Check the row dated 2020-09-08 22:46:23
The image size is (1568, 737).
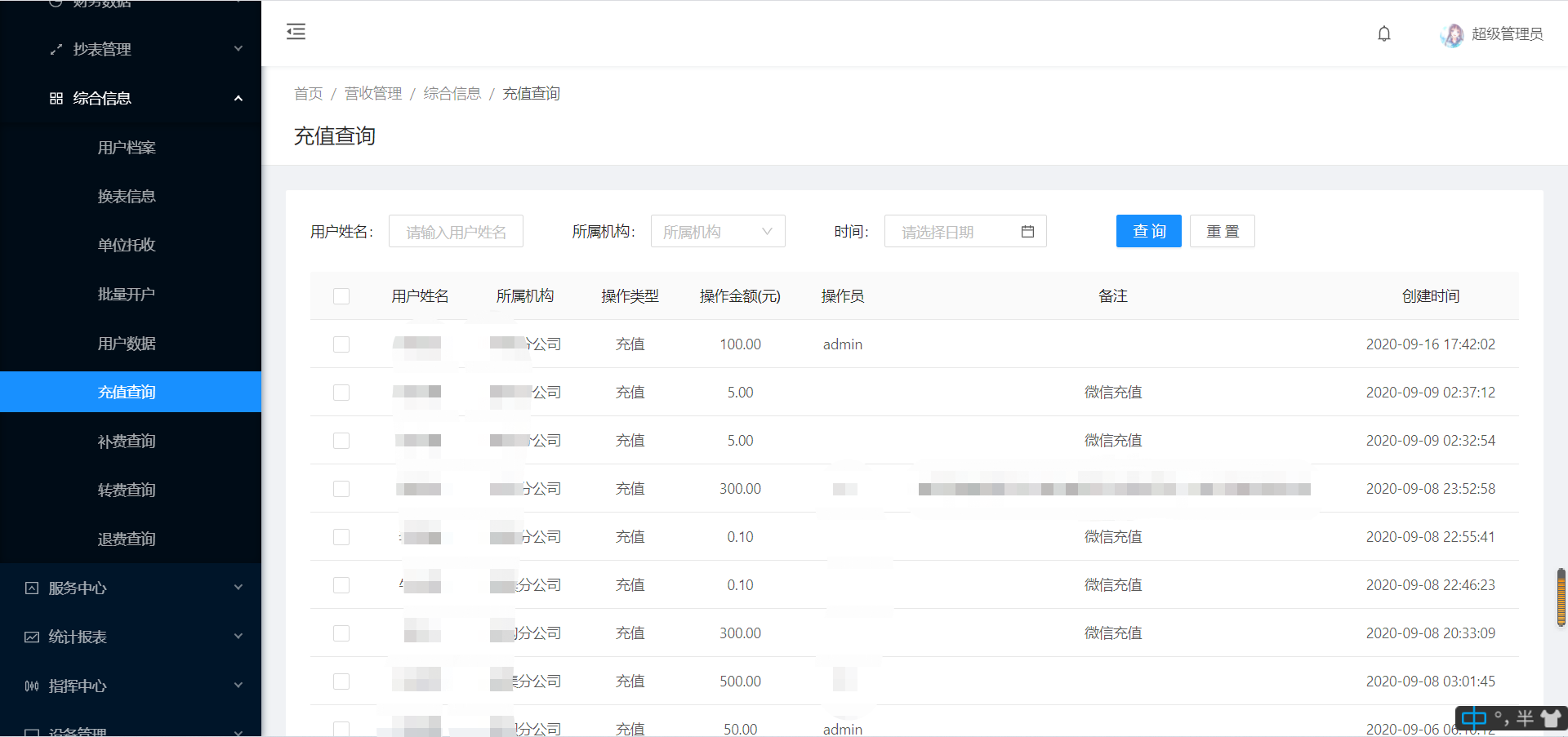pyautogui.click(x=341, y=585)
